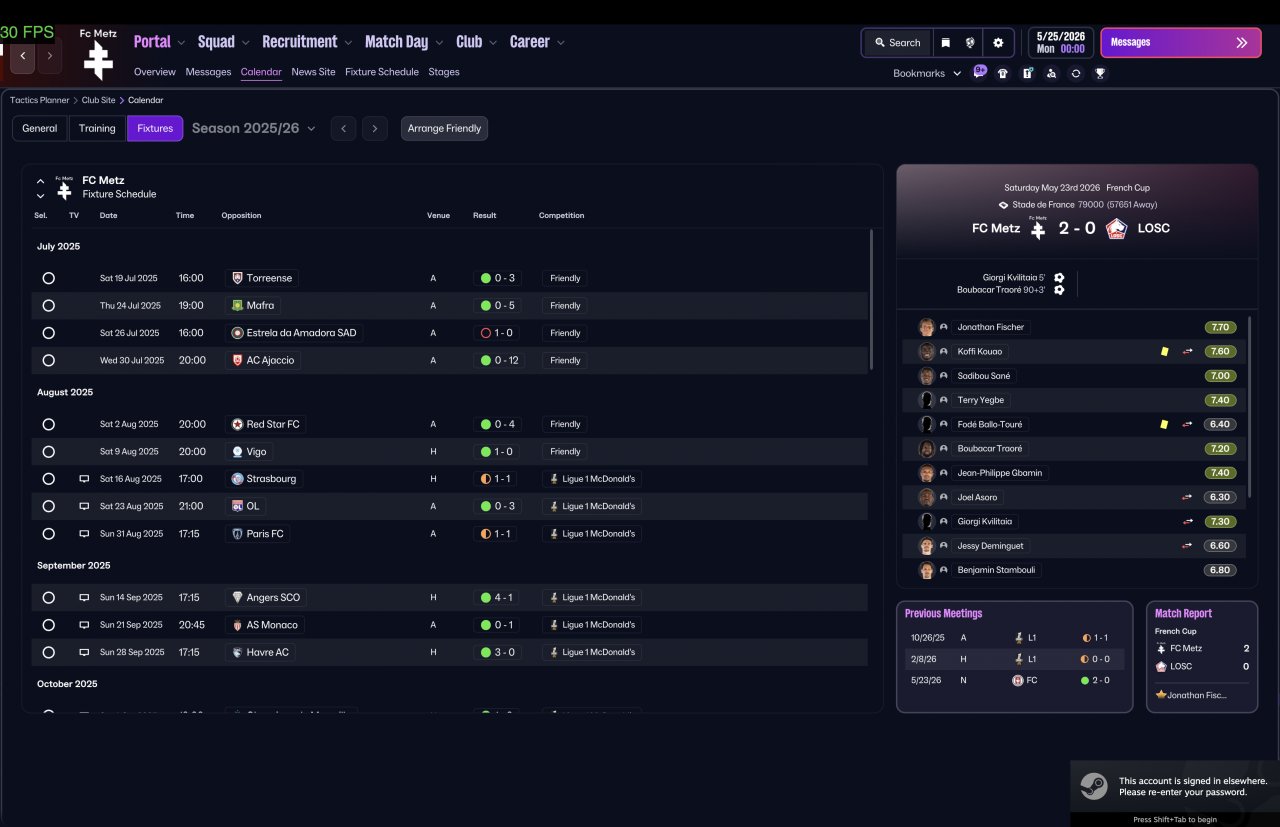Click the scouting person-search icon in bookmarks bar
1280x827 pixels.
point(1051,73)
